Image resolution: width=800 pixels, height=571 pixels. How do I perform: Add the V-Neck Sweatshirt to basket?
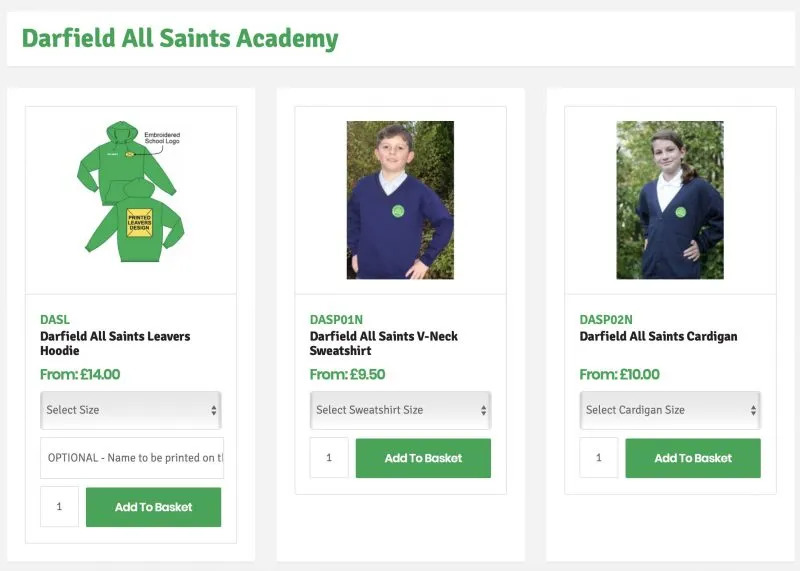(x=423, y=458)
